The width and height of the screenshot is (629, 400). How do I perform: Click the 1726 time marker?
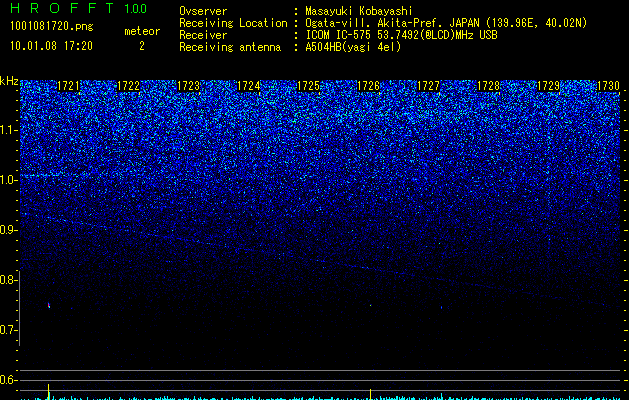click(x=368, y=86)
